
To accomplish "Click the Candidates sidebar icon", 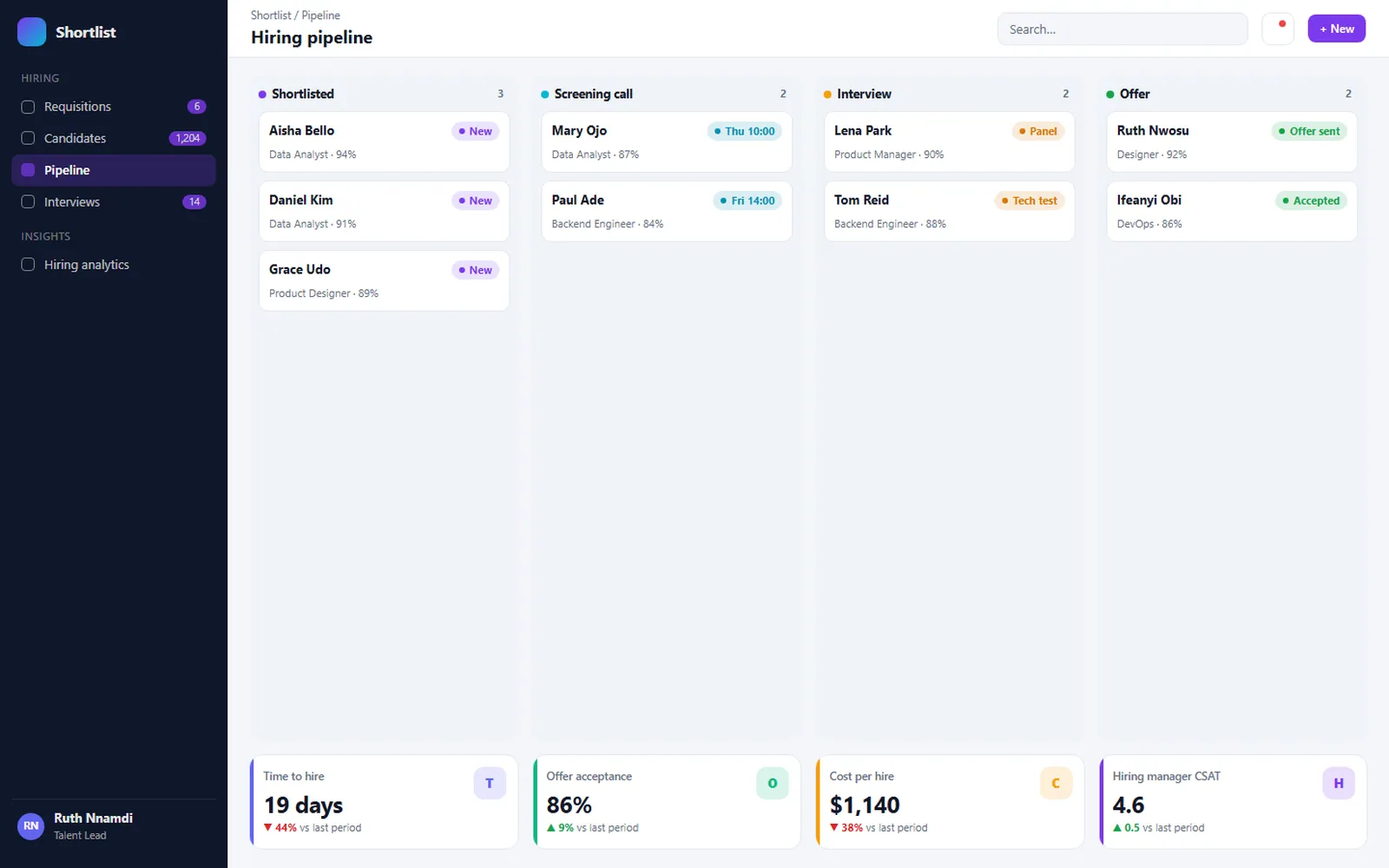I will coord(28,138).
